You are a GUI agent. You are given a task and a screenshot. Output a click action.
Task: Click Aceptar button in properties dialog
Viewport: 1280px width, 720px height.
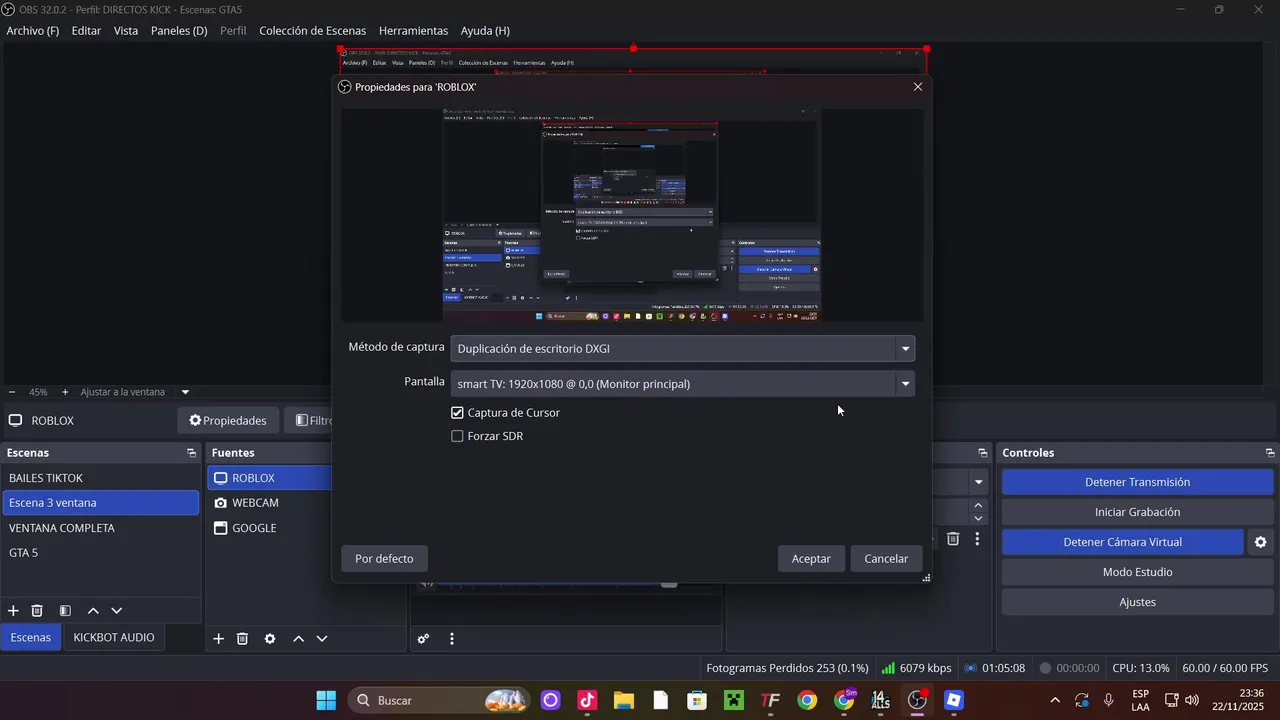[811, 559]
